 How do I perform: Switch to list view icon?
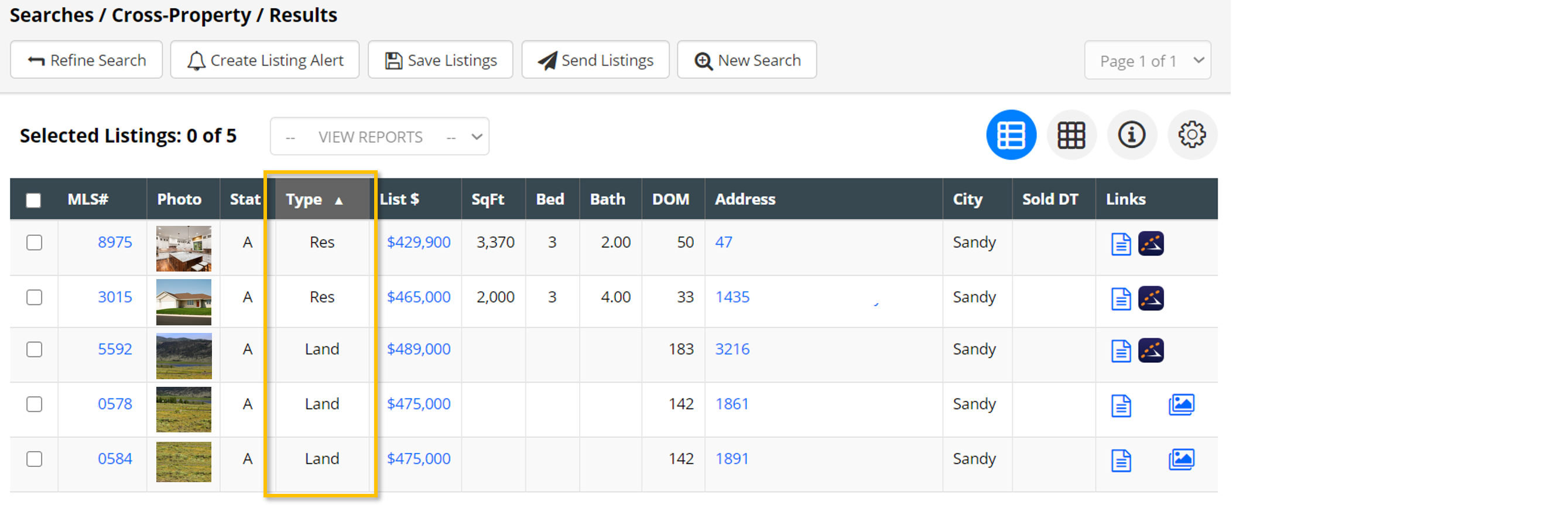coord(1011,135)
